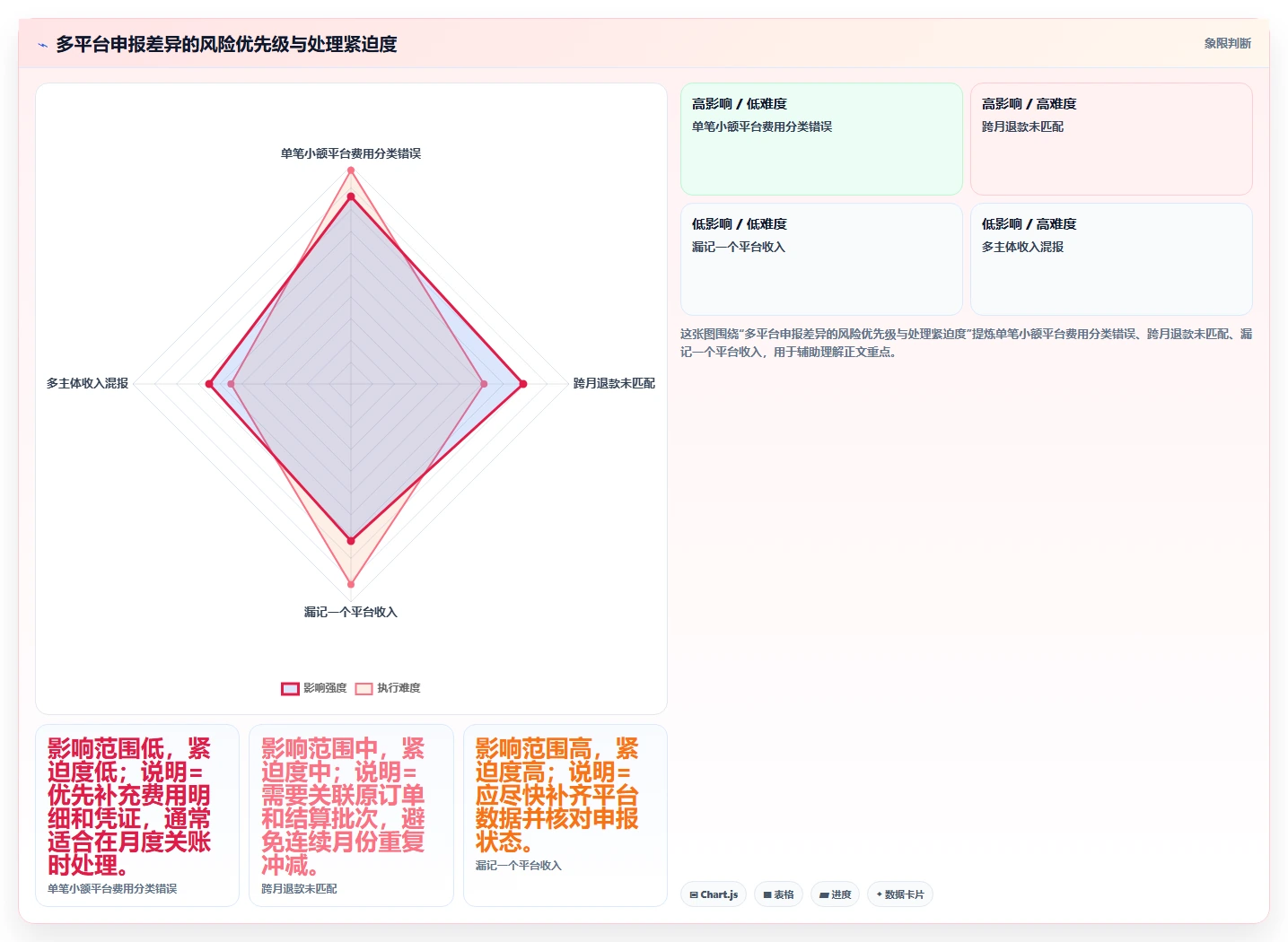The image size is (1288, 942).
Task: Click the 影响强度 point on 多主体收入混报 axis
Action: coord(209,384)
